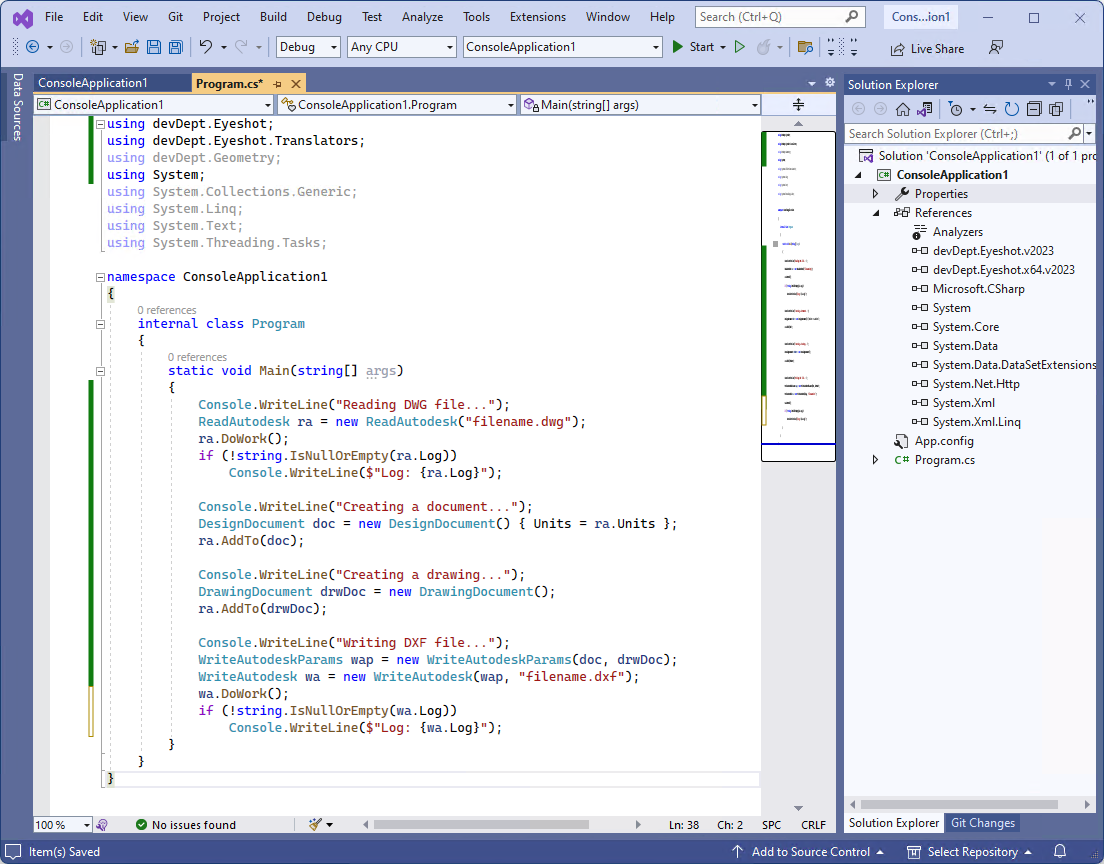Click the Live Share button
Screen dimensions: 1104x864
click(x=927, y=48)
